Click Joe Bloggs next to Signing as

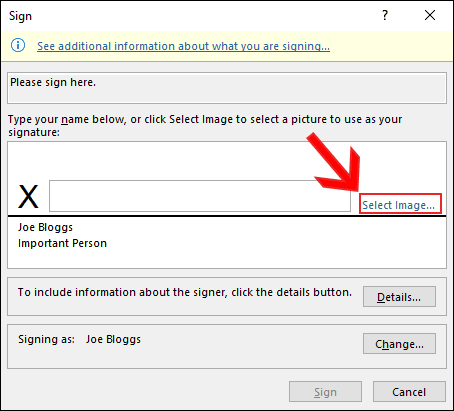coord(113,339)
